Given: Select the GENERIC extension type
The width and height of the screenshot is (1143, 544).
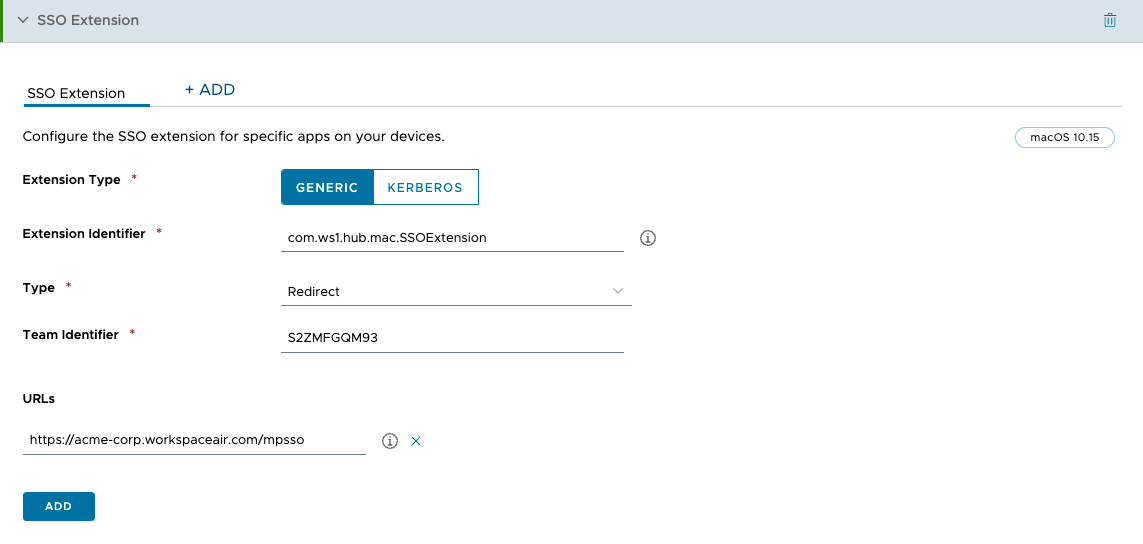Looking at the screenshot, I should point(327,187).
